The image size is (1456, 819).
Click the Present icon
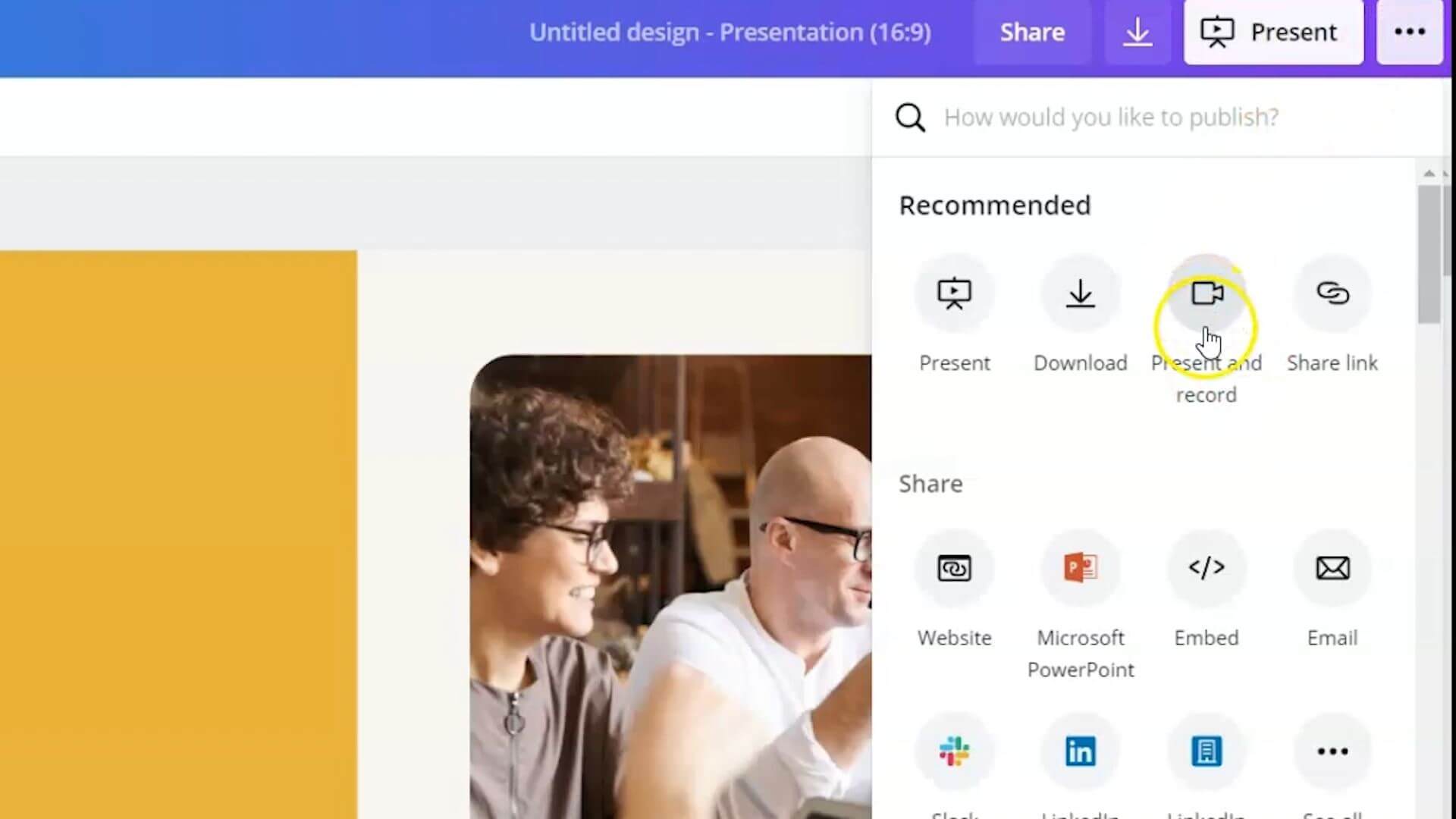[x=954, y=293]
